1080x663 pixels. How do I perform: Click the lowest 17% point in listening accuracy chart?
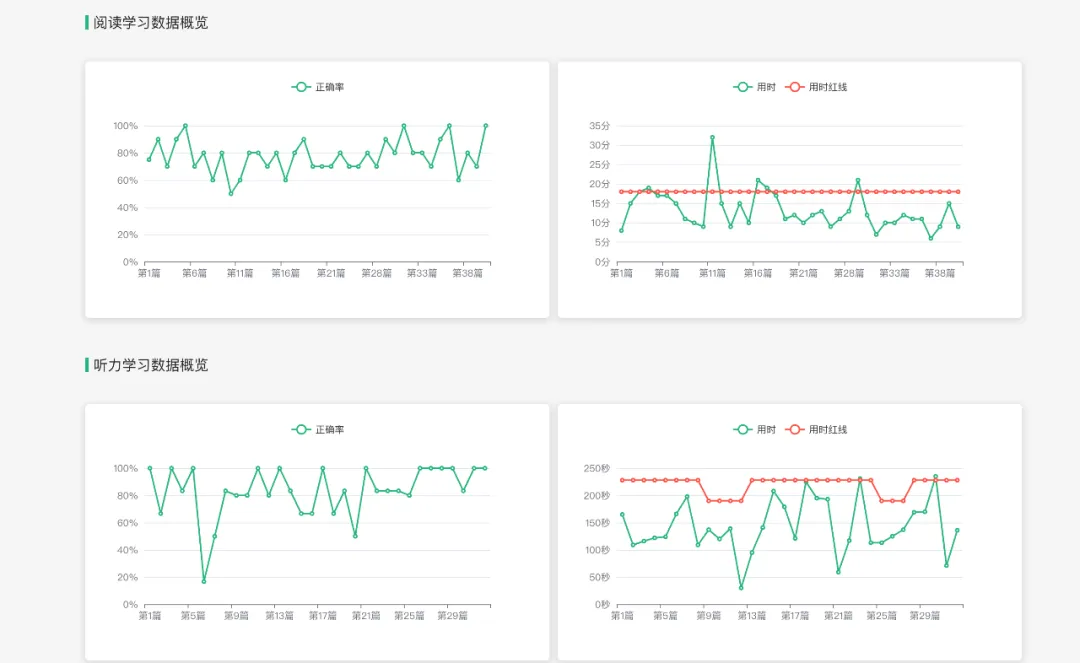pos(204,581)
